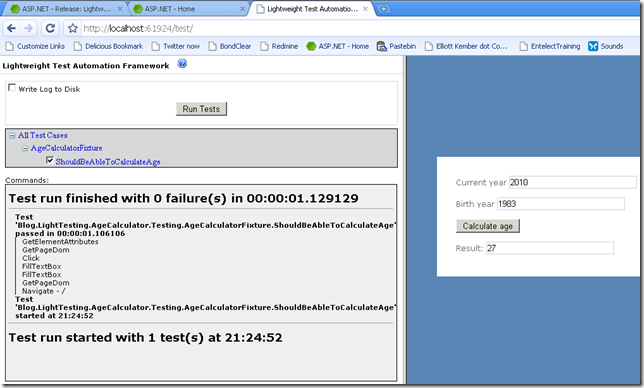Enable the Write Log to Disk checkbox
644x388 pixels.
point(12,87)
